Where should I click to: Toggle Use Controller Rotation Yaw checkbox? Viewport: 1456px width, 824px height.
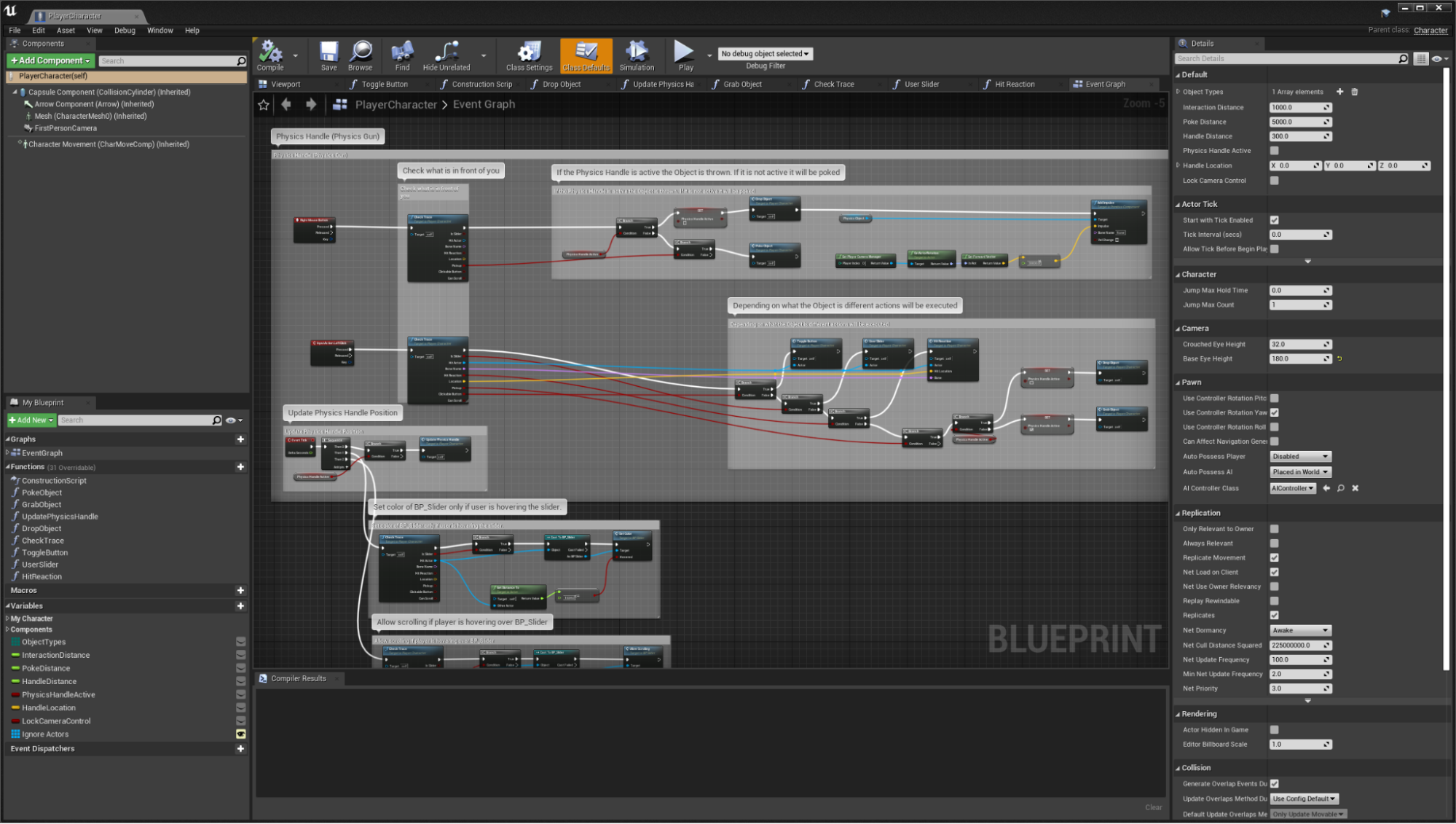tap(1274, 412)
